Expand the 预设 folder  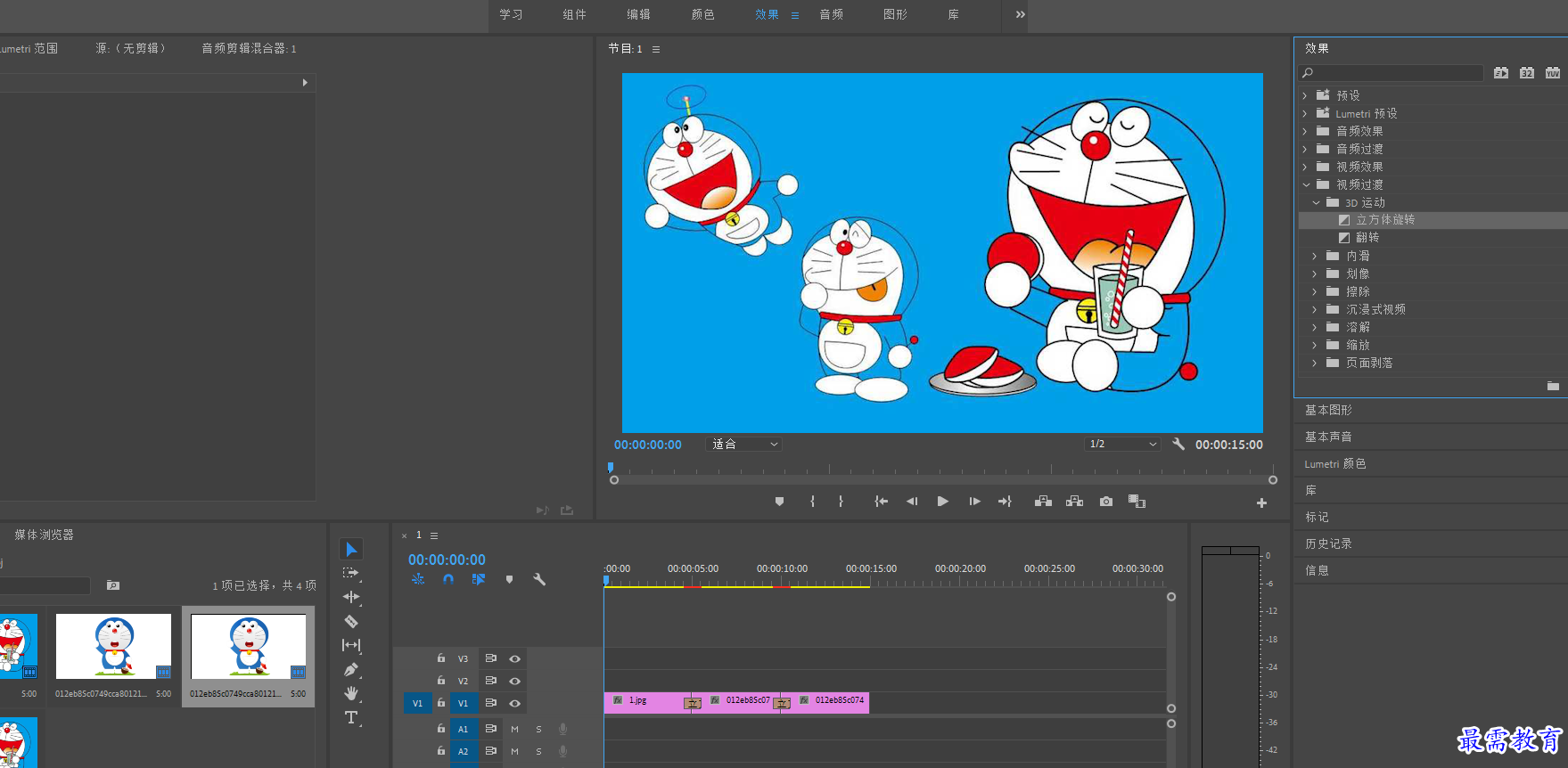(x=1305, y=95)
